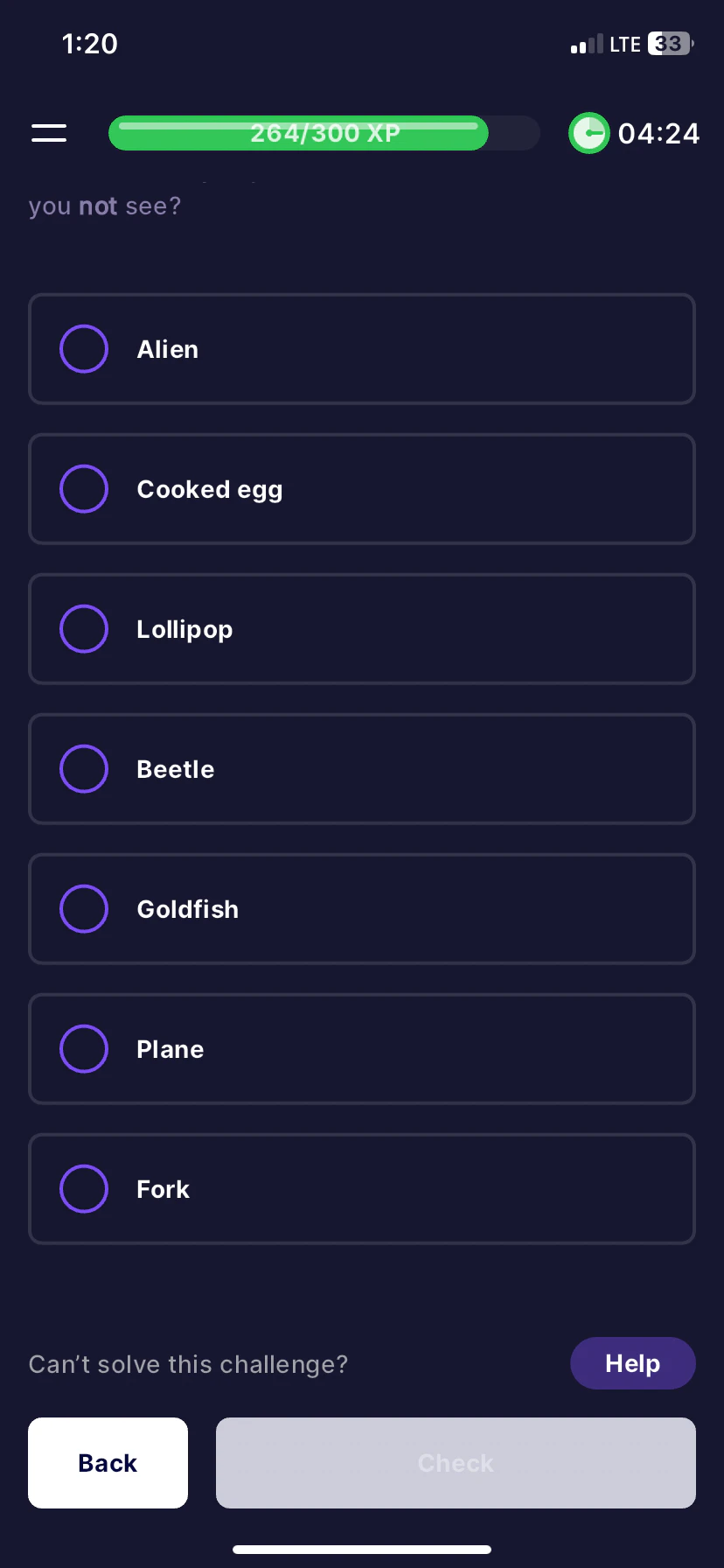Tap the status bar clock showing 1:20
The image size is (724, 1568).
coord(90,44)
